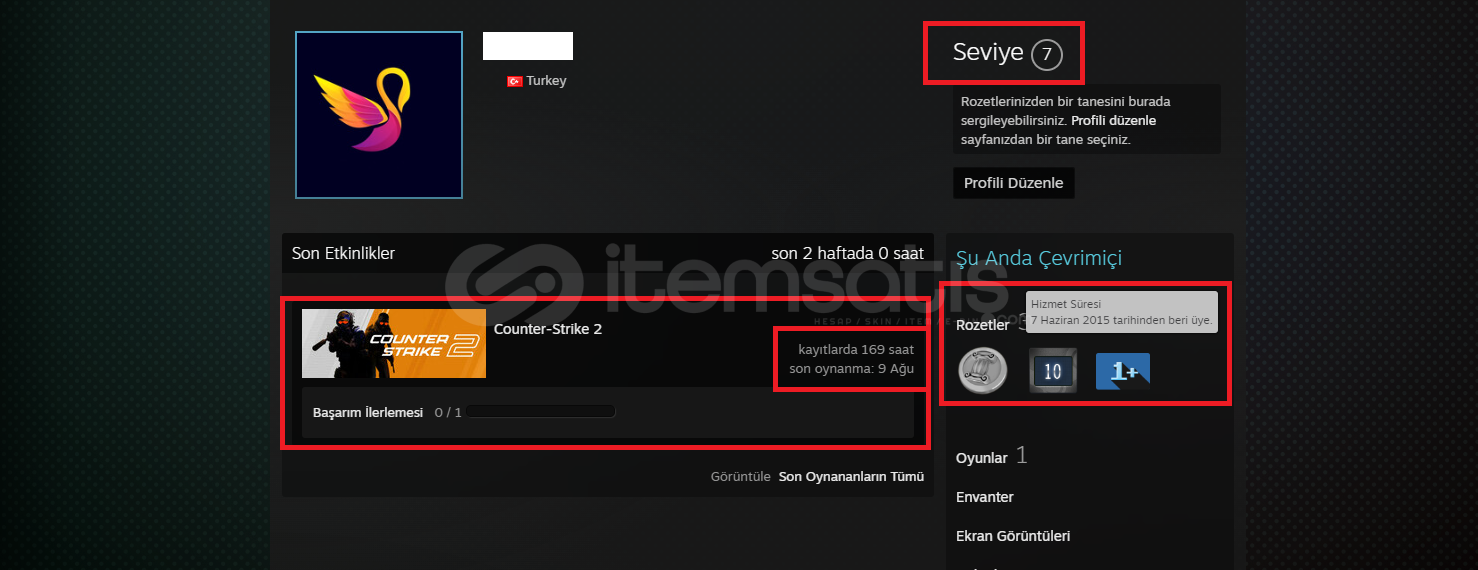Image resolution: width=1478 pixels, height=570 pixels.
Task: View Son Oynananların Tümü link
Action: tap(851, 477)
